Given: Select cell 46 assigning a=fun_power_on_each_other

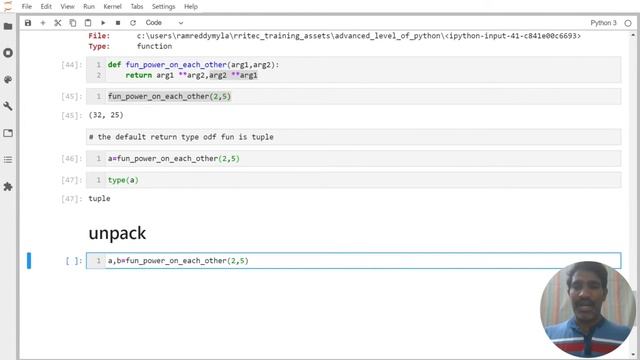Looking at the screenshot, I should (x=353, y=158).
